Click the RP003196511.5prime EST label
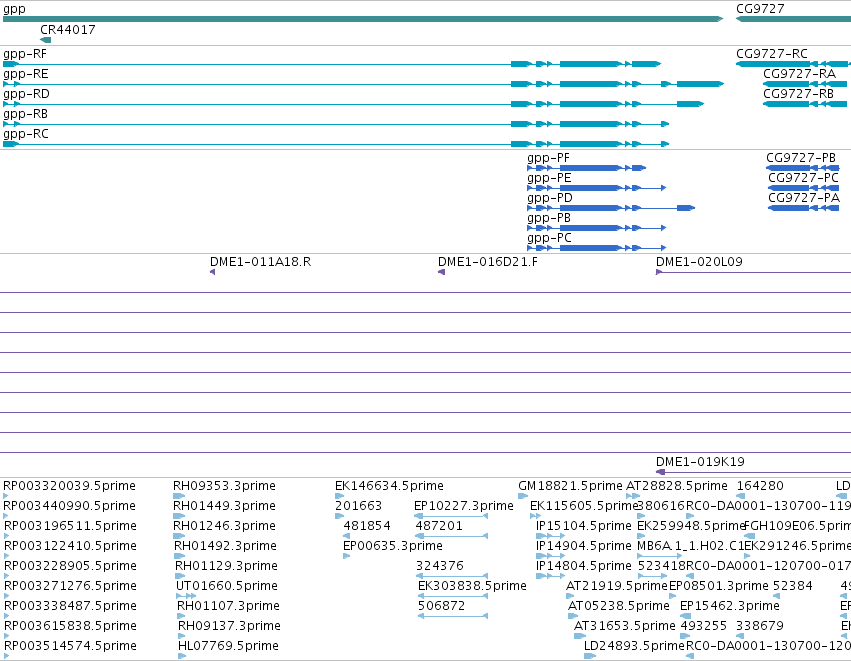 (x=70, y=526)
